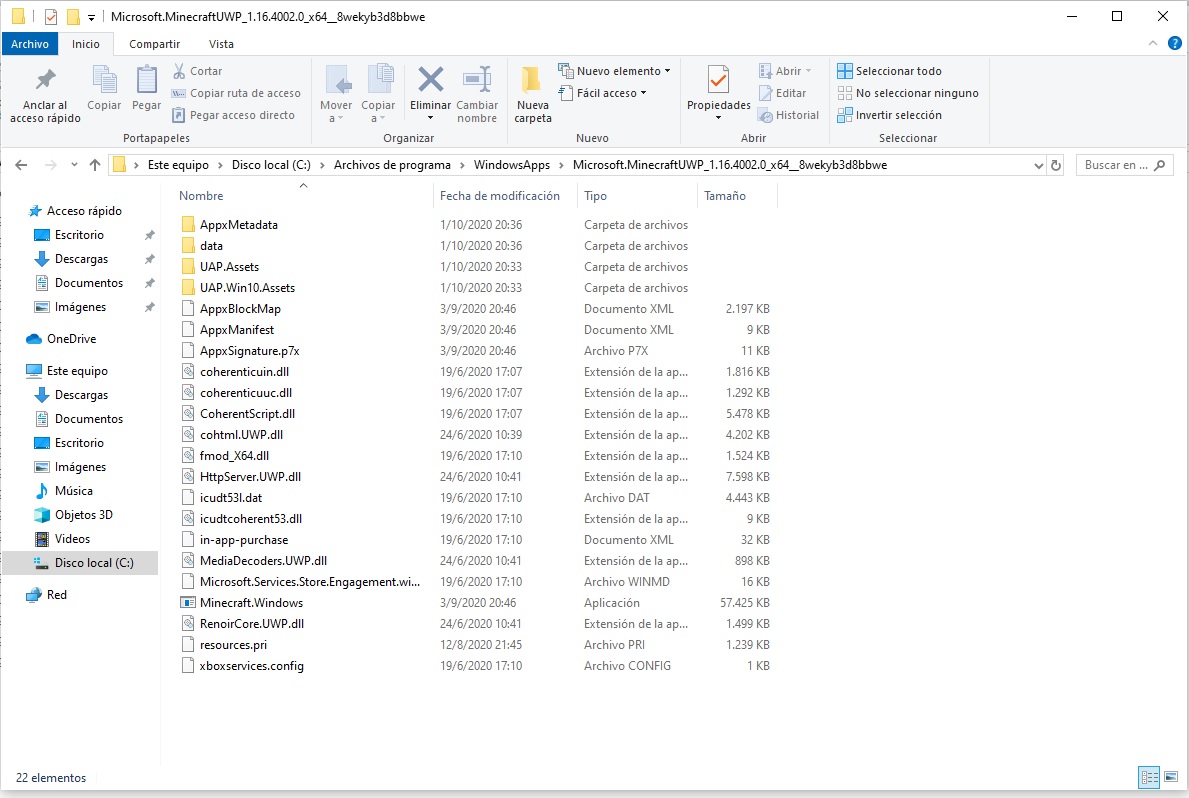Open the Archivo menu tab
Viewport: 1189px width, 798px height.
click(x=30, y=44)
